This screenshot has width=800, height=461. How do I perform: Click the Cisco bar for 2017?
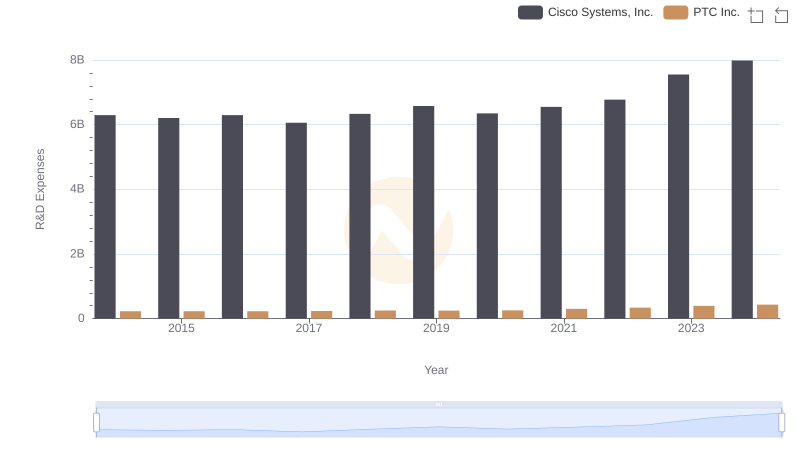coord(296,220)
